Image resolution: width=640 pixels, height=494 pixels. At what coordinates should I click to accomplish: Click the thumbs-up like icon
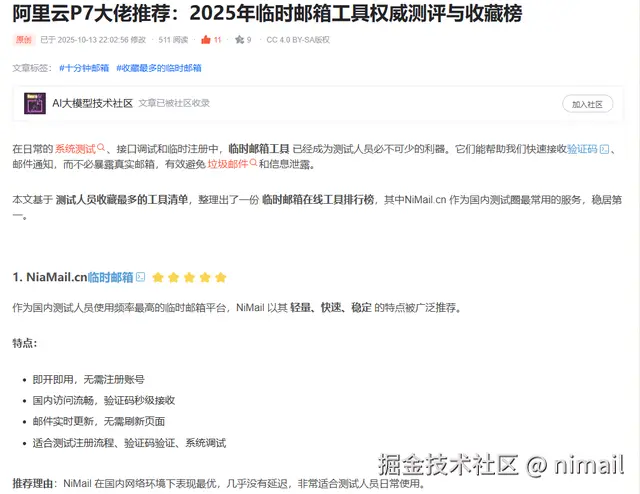206,40
